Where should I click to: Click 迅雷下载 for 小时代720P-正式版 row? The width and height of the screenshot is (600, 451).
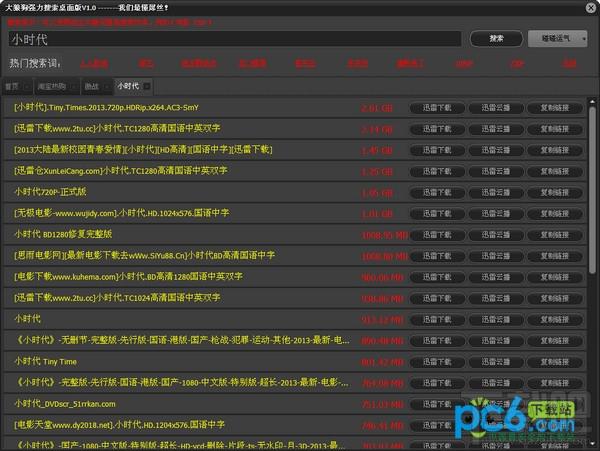437,193
